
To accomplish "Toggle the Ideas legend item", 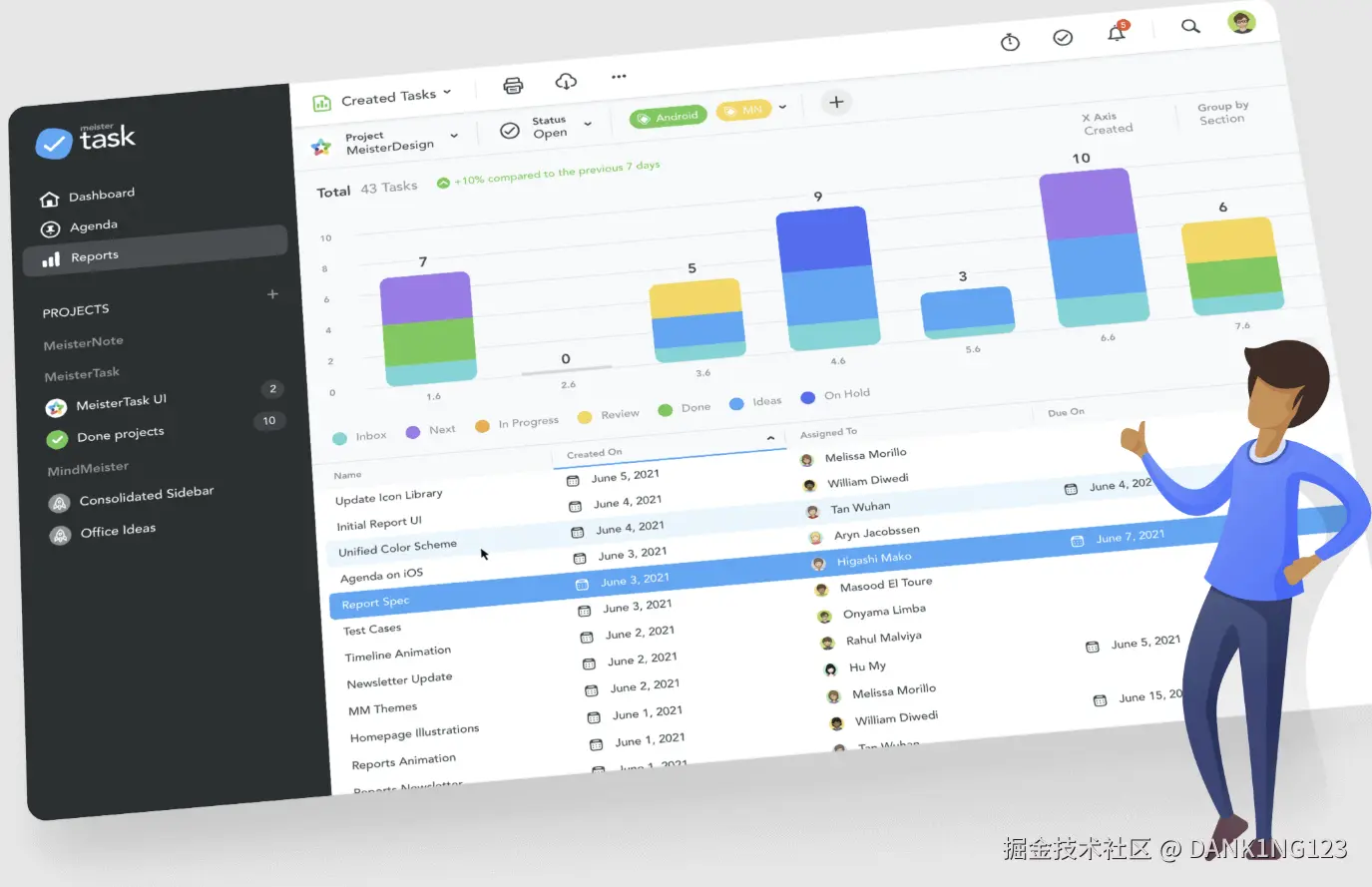I will point(755,402).
